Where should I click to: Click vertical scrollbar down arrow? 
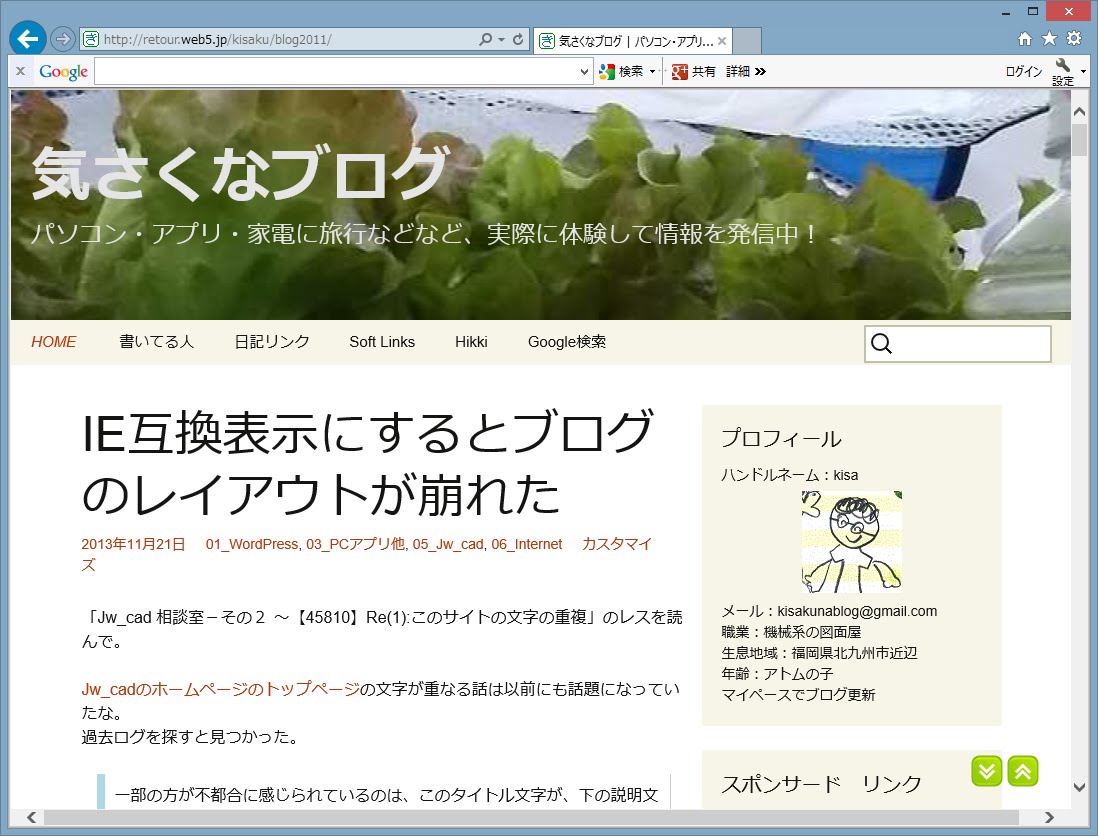1079,787
